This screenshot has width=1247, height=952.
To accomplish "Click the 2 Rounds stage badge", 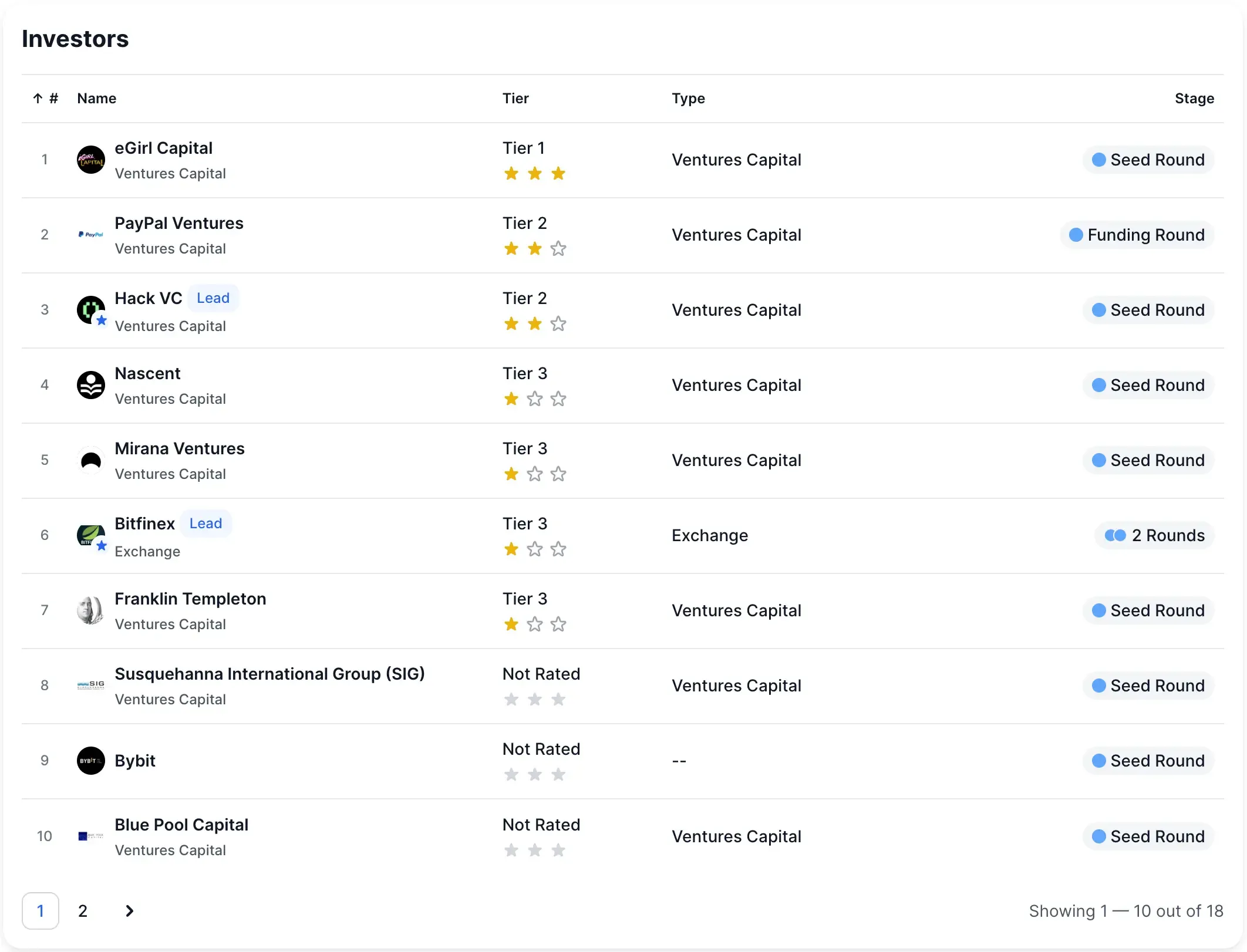I will tap(1155, 535).
